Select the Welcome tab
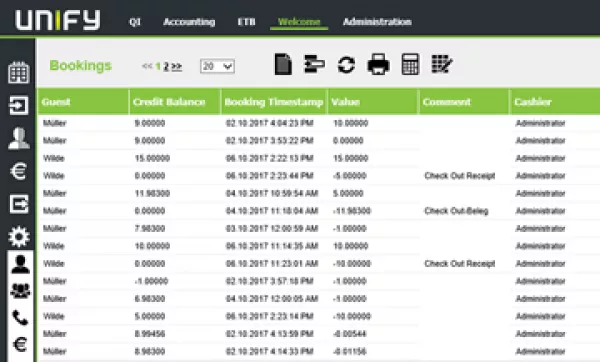 299,22
